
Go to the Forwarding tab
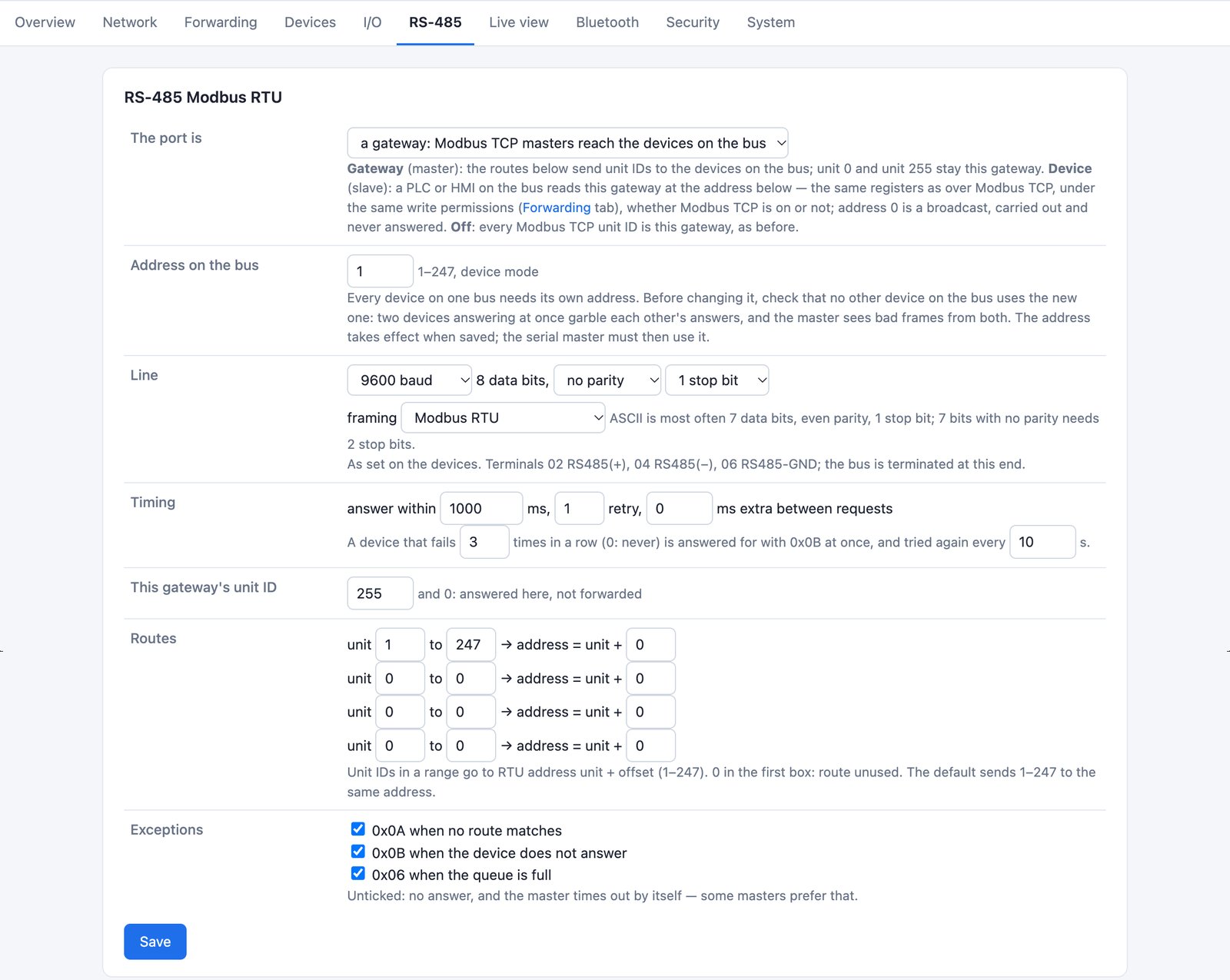221,22
